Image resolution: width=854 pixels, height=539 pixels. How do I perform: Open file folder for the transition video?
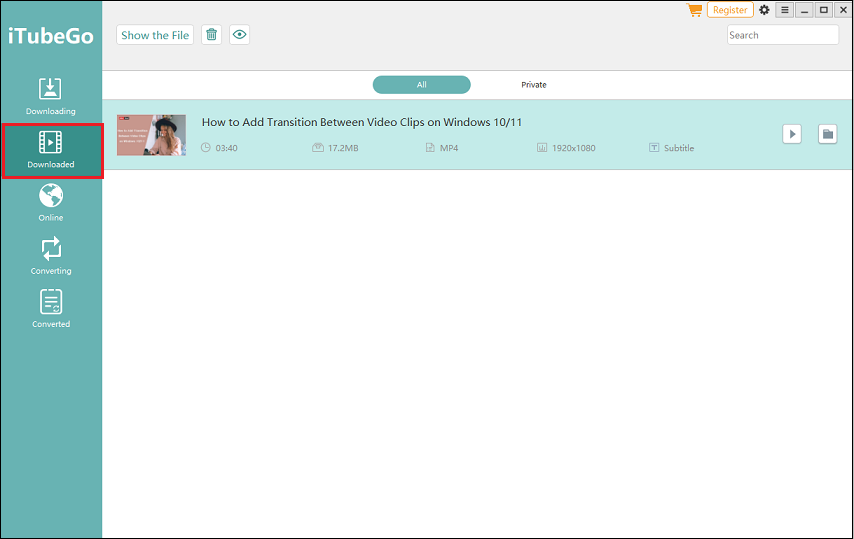(x=827, y=134)
